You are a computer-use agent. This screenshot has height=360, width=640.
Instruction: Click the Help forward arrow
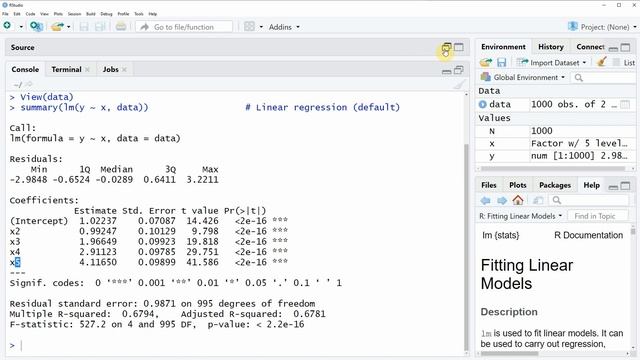point(502,200)
